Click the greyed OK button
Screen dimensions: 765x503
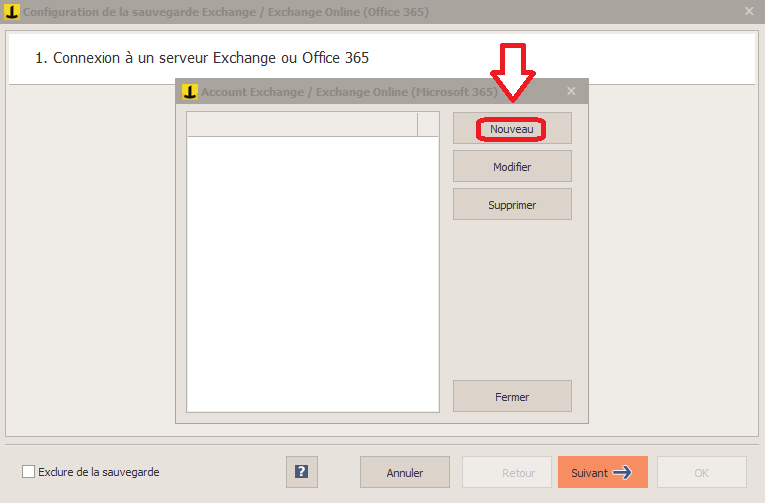[x=702, y=472]
